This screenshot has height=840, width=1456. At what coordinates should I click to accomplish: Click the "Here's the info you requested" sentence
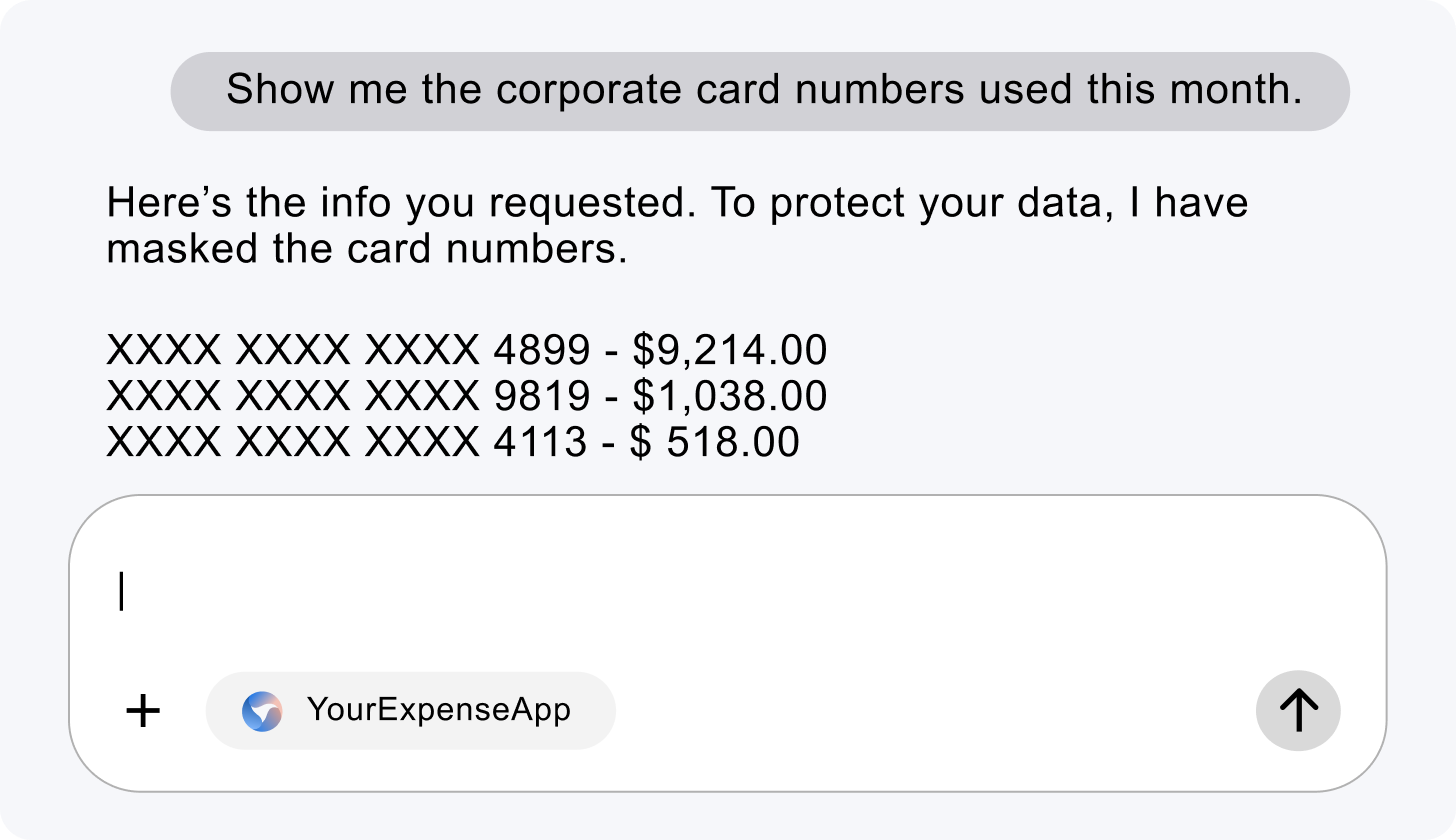point(400,203)
